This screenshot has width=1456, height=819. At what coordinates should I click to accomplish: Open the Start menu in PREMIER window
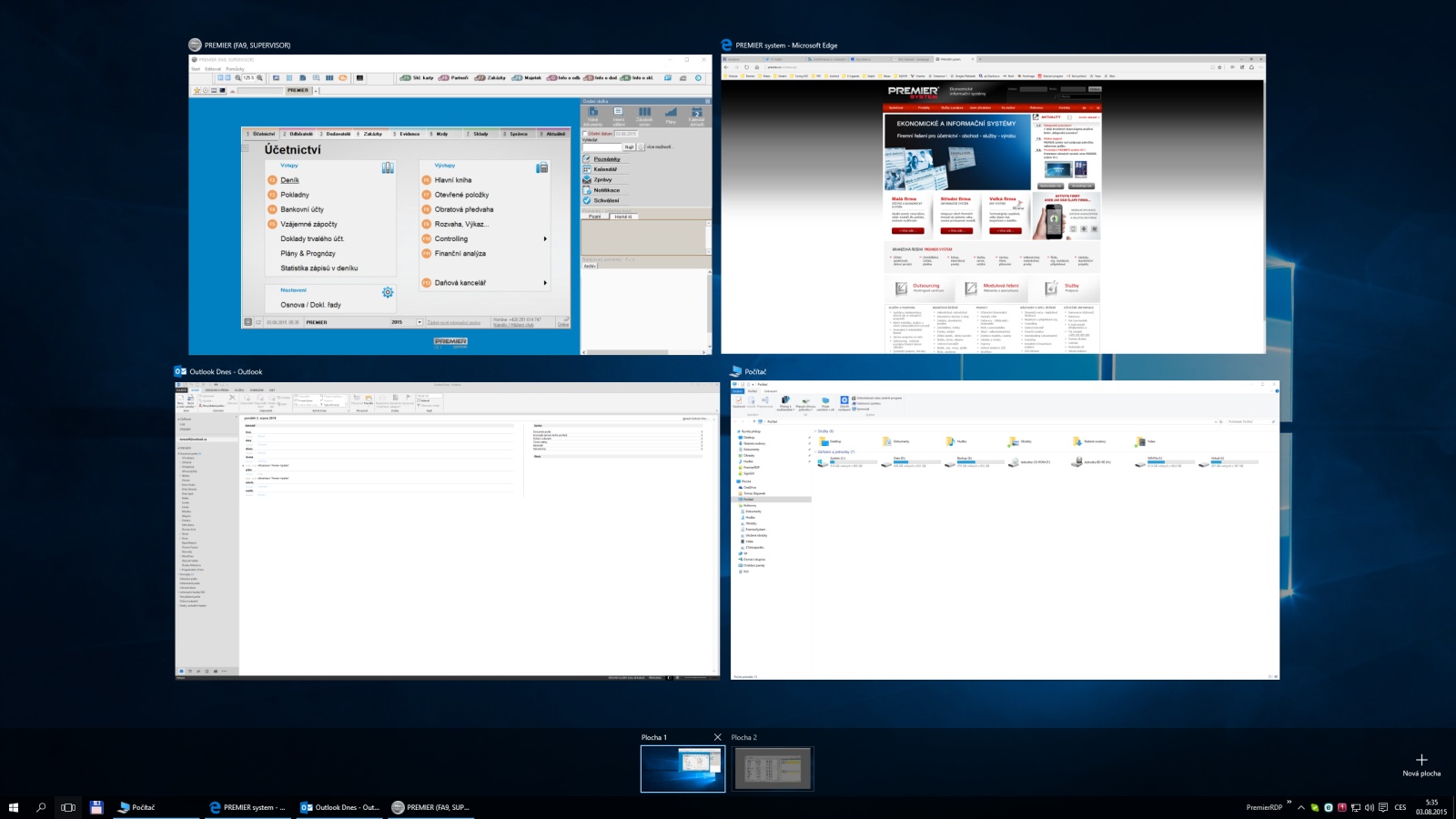tap(196, 69)
